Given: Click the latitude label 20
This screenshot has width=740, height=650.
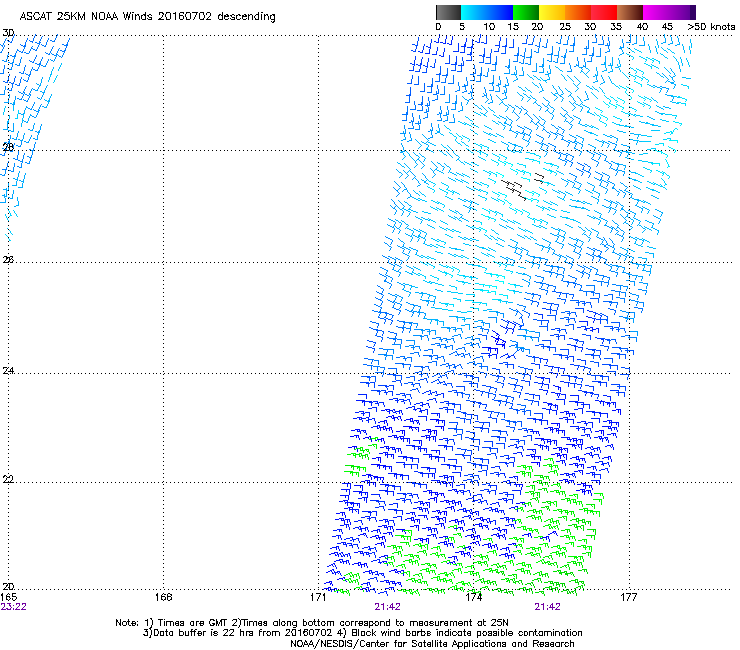Looking at the screenshot, I should pos(8,586).
